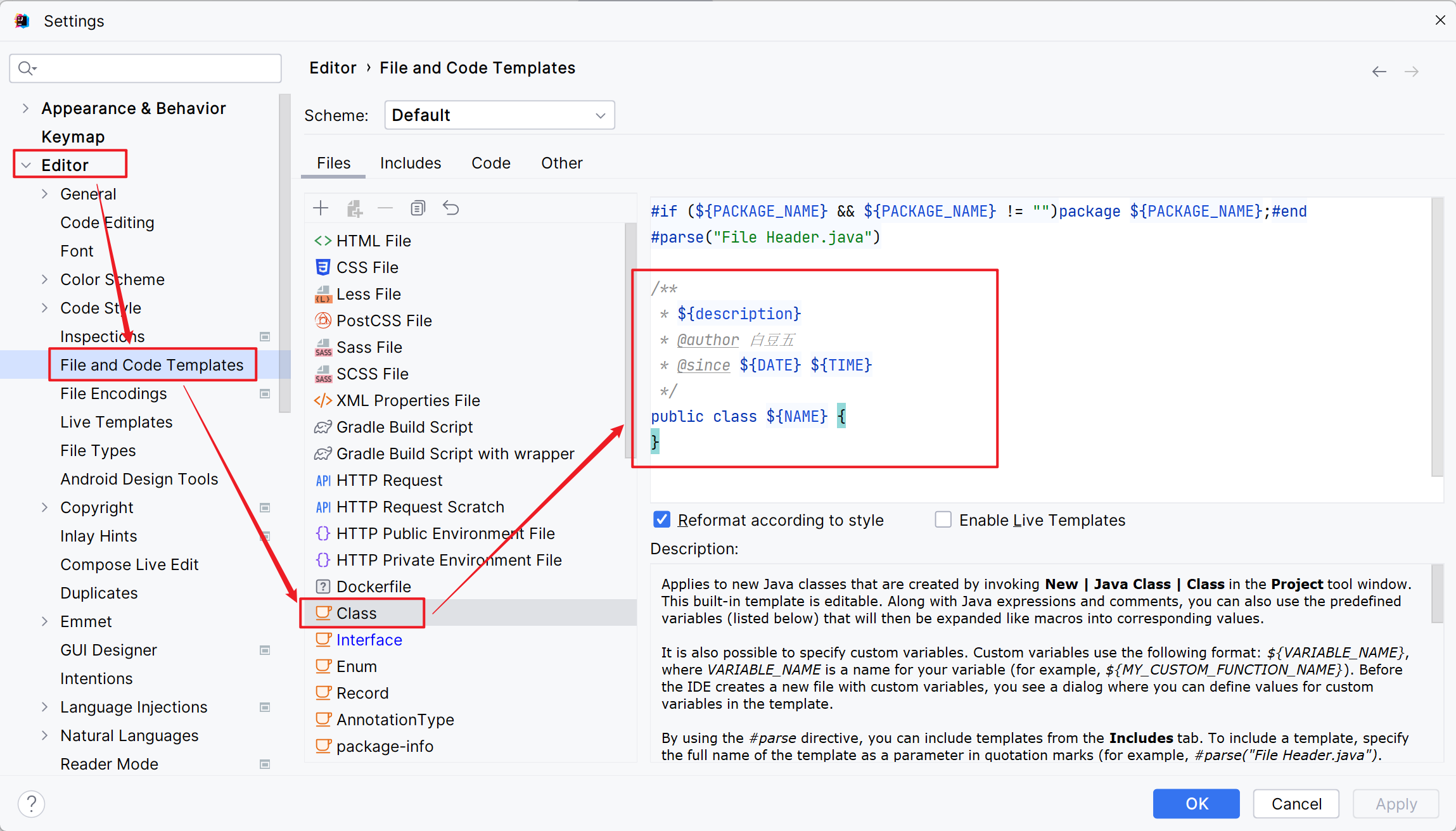Expand the Natural Languages subsection
This screenshot has height=831, width=1456.
[44, 735]
